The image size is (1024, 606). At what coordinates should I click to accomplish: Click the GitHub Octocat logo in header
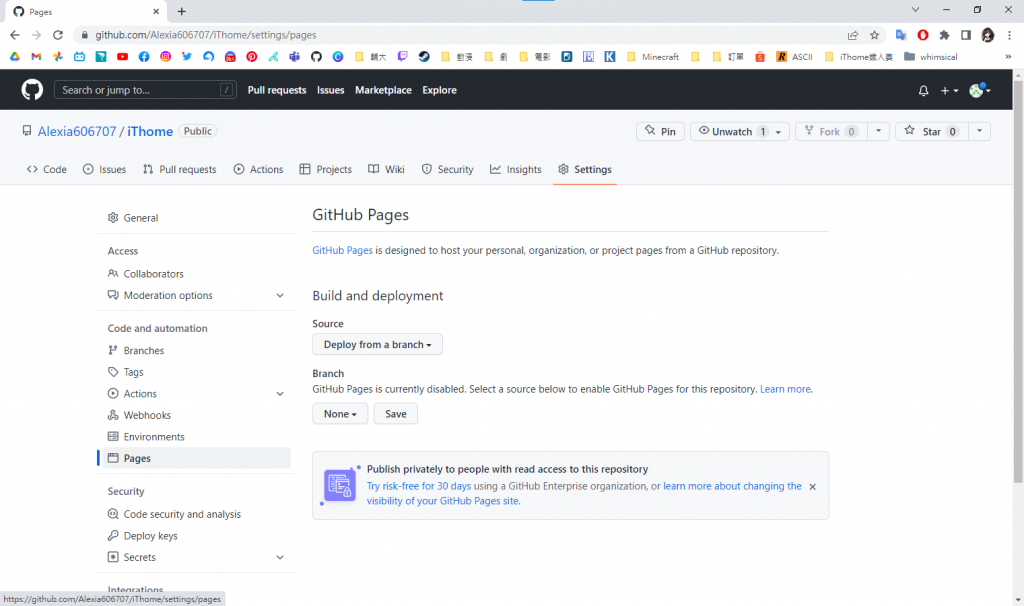pyautogui.click(x=32, y=89)
